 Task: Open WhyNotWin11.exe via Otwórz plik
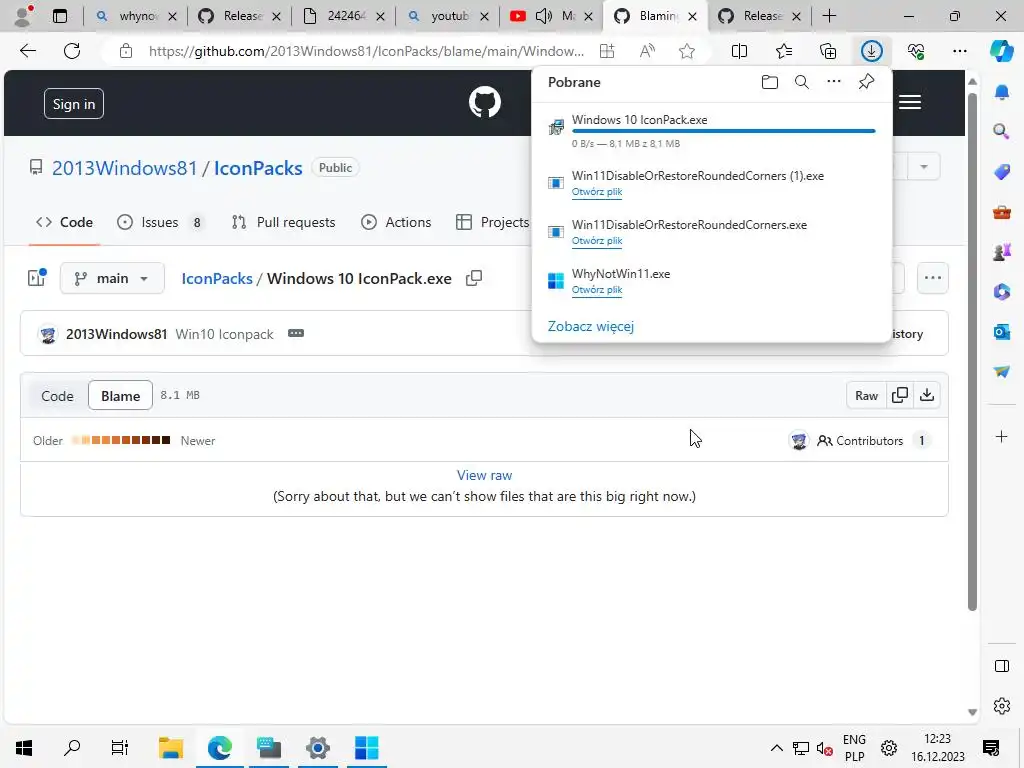tap(597, 290)
